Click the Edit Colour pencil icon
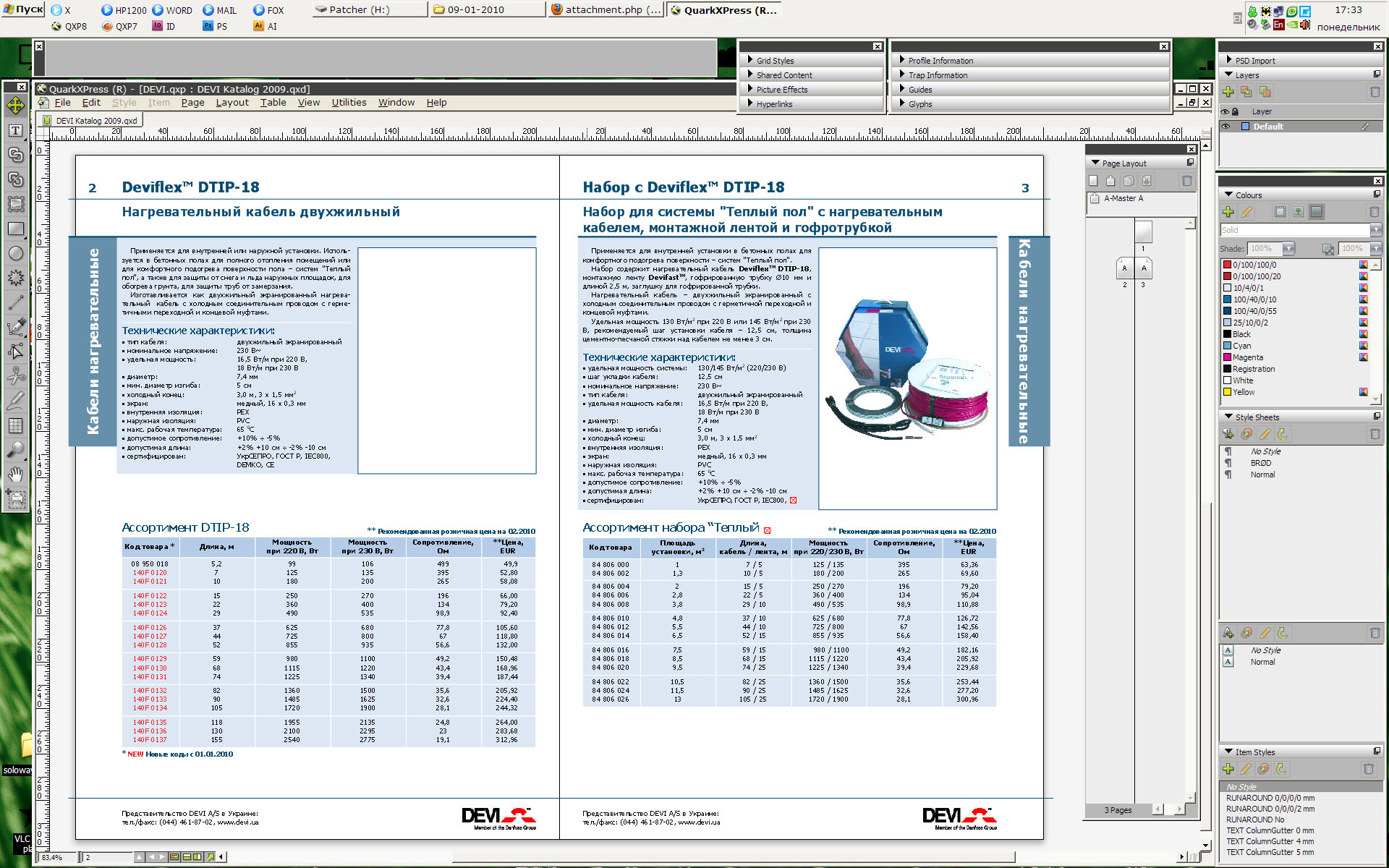Screen dimensions: 1389x868 [x=1246, y=212]
